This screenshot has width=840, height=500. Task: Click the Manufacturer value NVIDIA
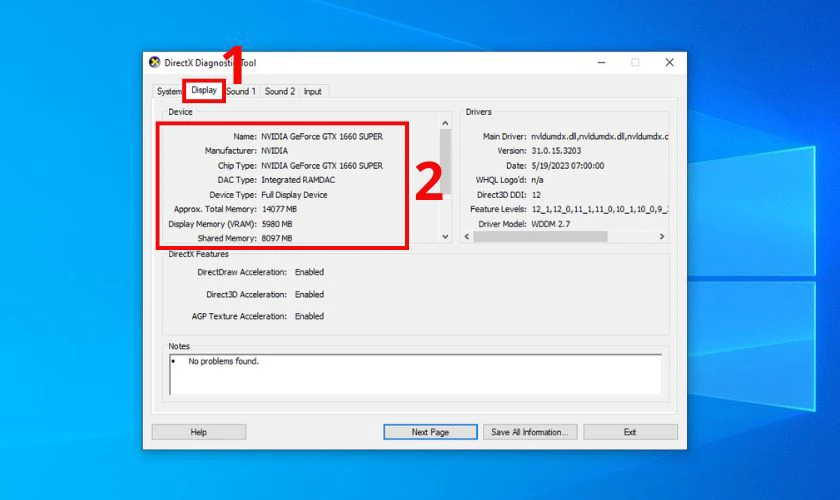pos(274,151)
